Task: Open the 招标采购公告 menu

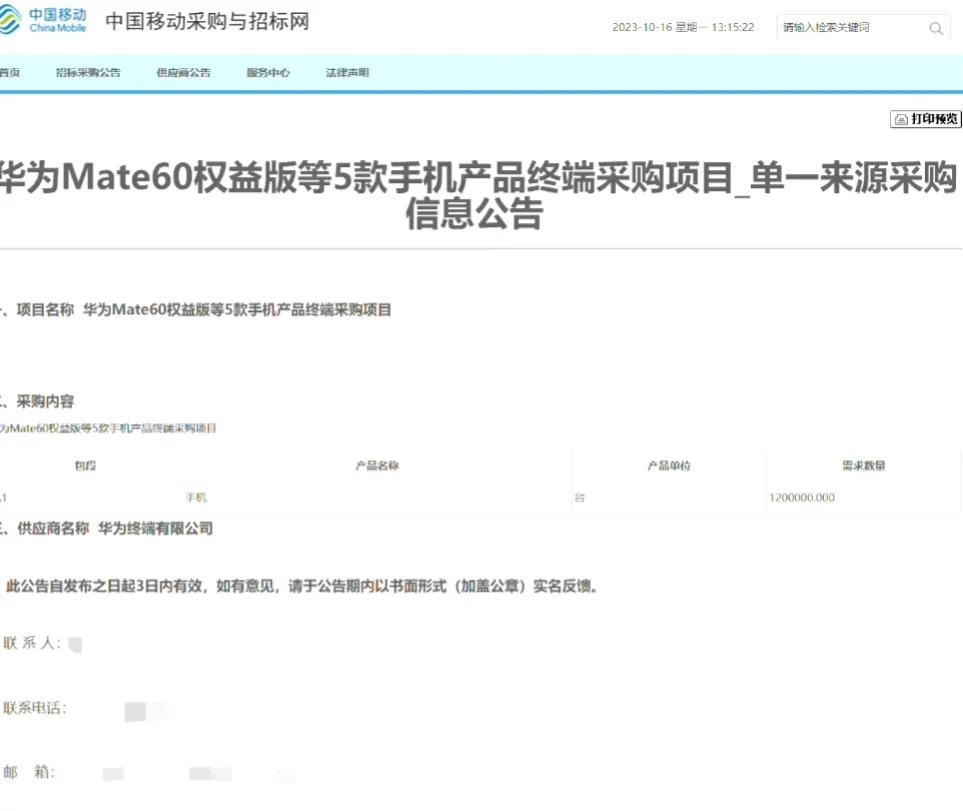Action: click(88, 72)
